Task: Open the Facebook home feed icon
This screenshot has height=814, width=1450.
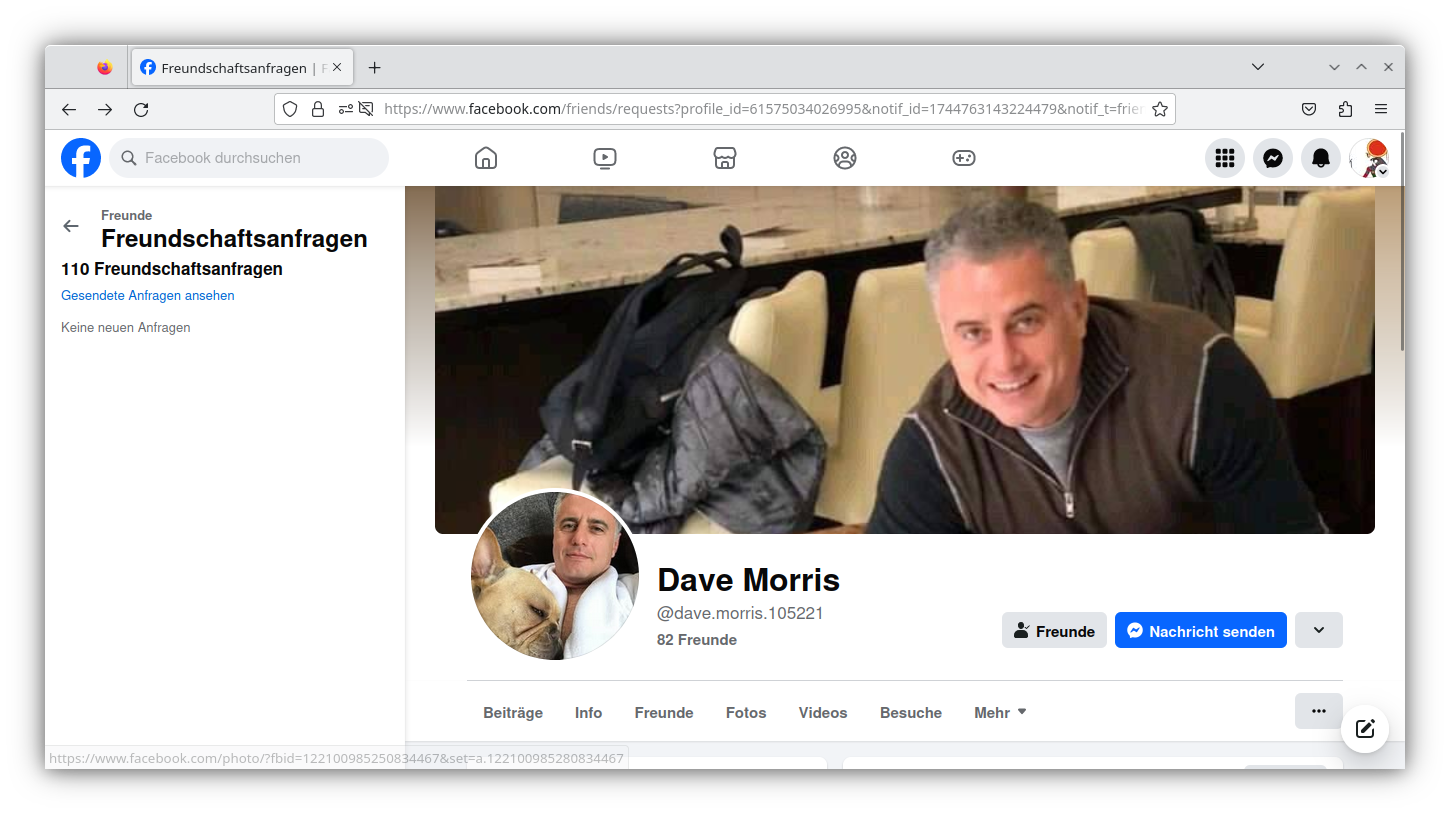Action: (486, 157)
